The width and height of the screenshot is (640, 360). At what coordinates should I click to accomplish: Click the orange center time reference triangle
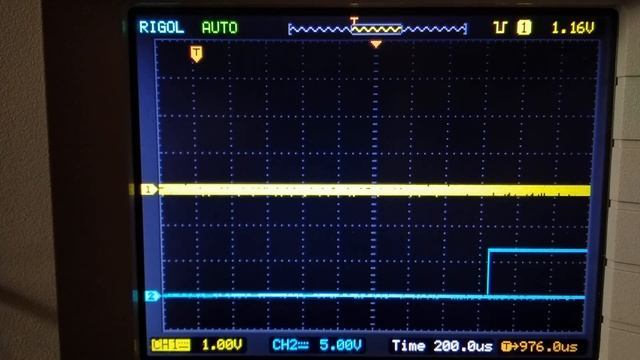376,44
